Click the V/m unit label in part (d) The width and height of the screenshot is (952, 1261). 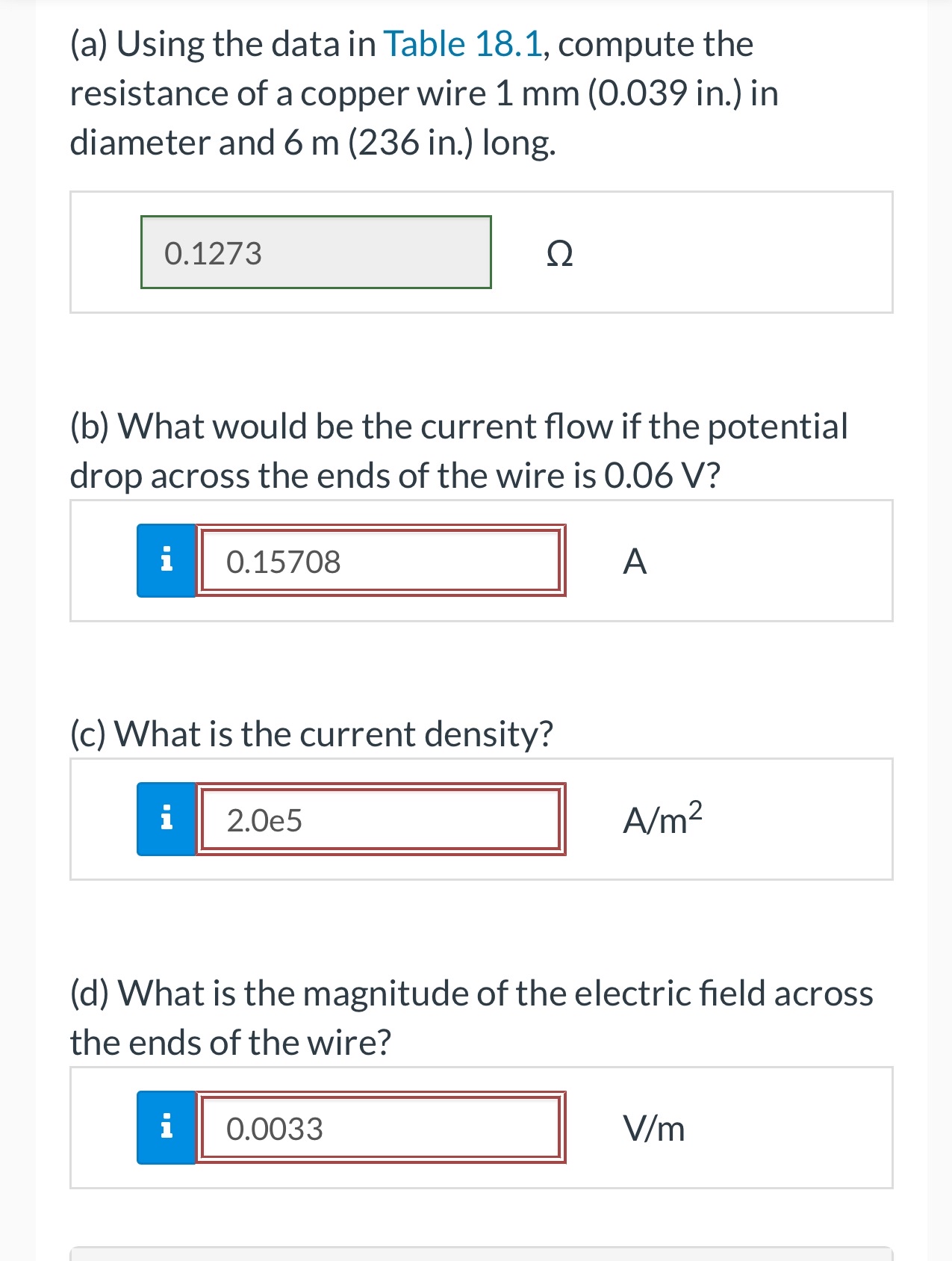coord(653,1129)
